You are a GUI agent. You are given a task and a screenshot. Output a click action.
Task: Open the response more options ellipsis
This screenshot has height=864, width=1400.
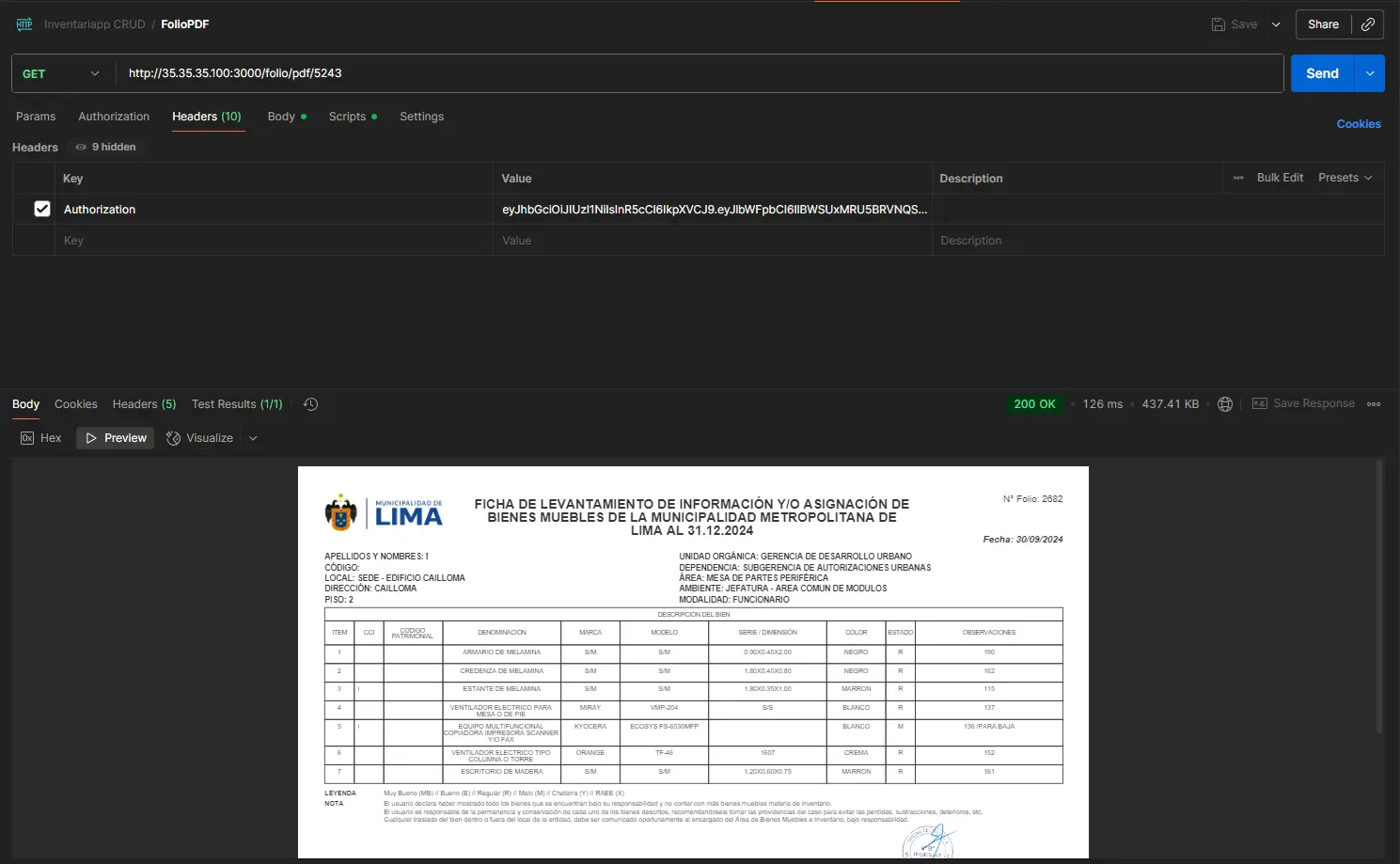[x=1374, y=404]
